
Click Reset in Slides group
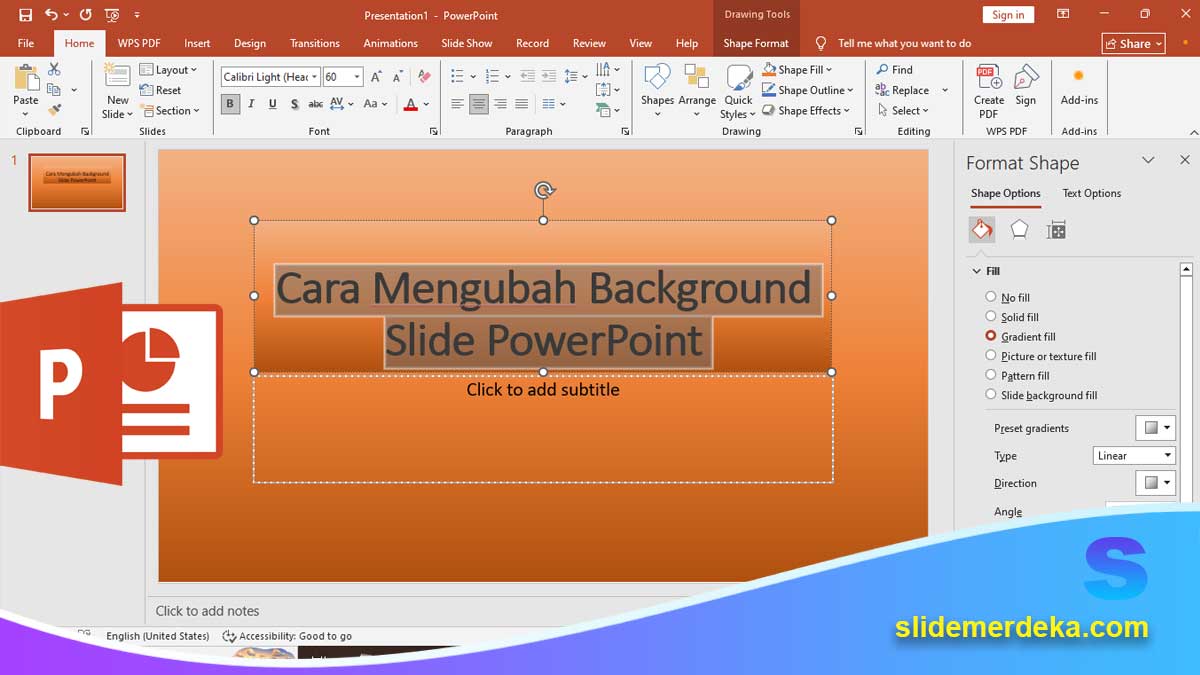[x=160, y=90]
